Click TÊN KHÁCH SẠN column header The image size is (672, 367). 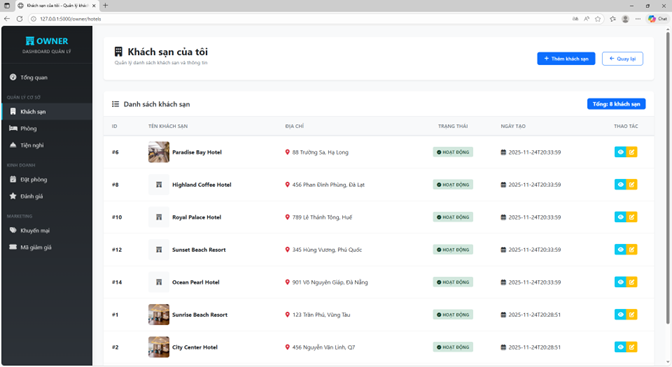click(168, 126)
